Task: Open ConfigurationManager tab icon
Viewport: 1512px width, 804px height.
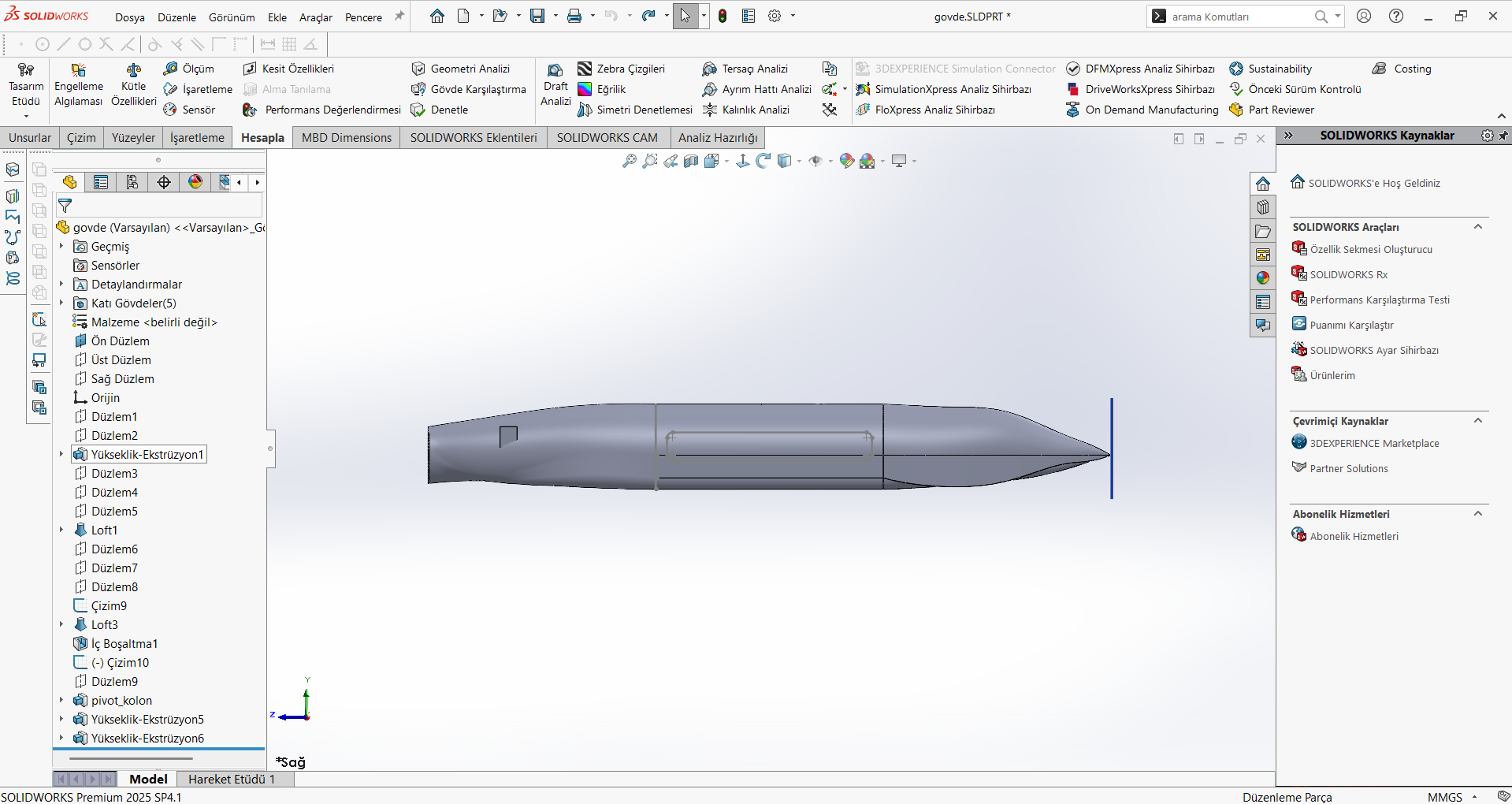Action: 132,182
